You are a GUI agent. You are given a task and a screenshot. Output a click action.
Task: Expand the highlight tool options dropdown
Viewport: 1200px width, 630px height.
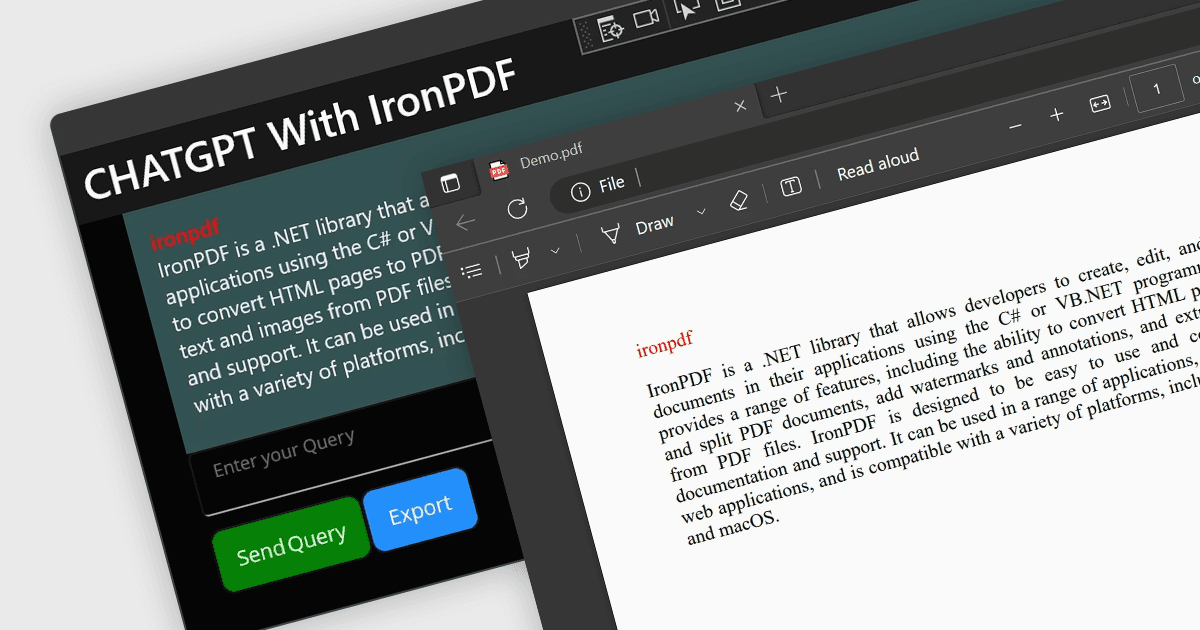[556, 250]
